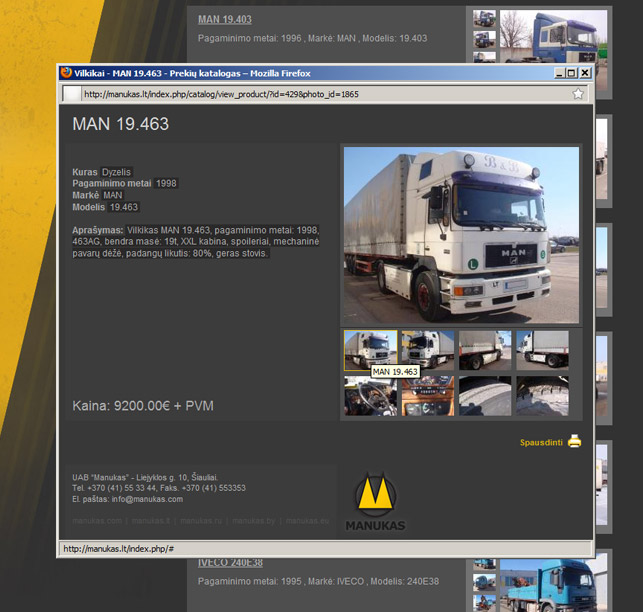Click the Manukas logo in the footer

[x=376, y=502]
